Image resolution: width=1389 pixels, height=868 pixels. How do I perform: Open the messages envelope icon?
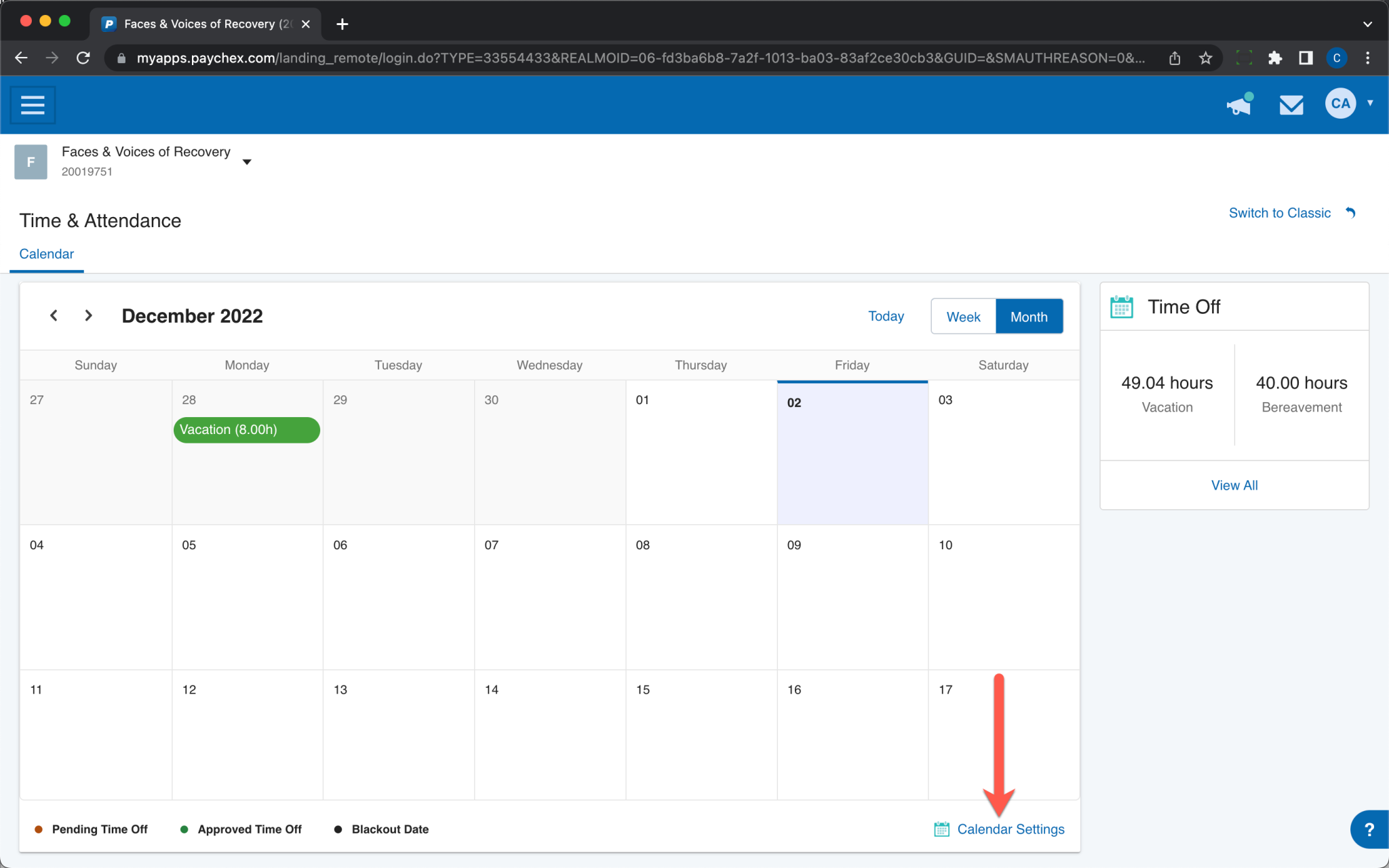[1291, 105]
